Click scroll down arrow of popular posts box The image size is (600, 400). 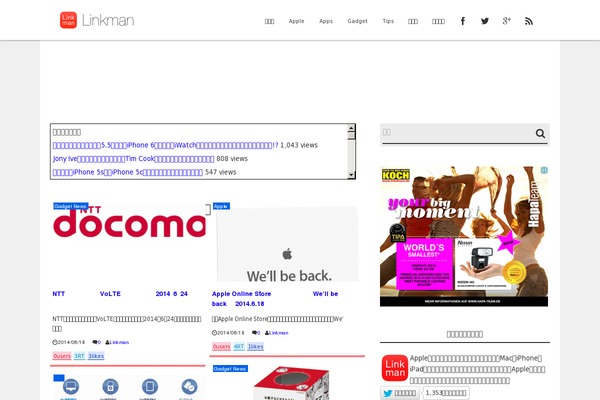[x=351, y=175]
